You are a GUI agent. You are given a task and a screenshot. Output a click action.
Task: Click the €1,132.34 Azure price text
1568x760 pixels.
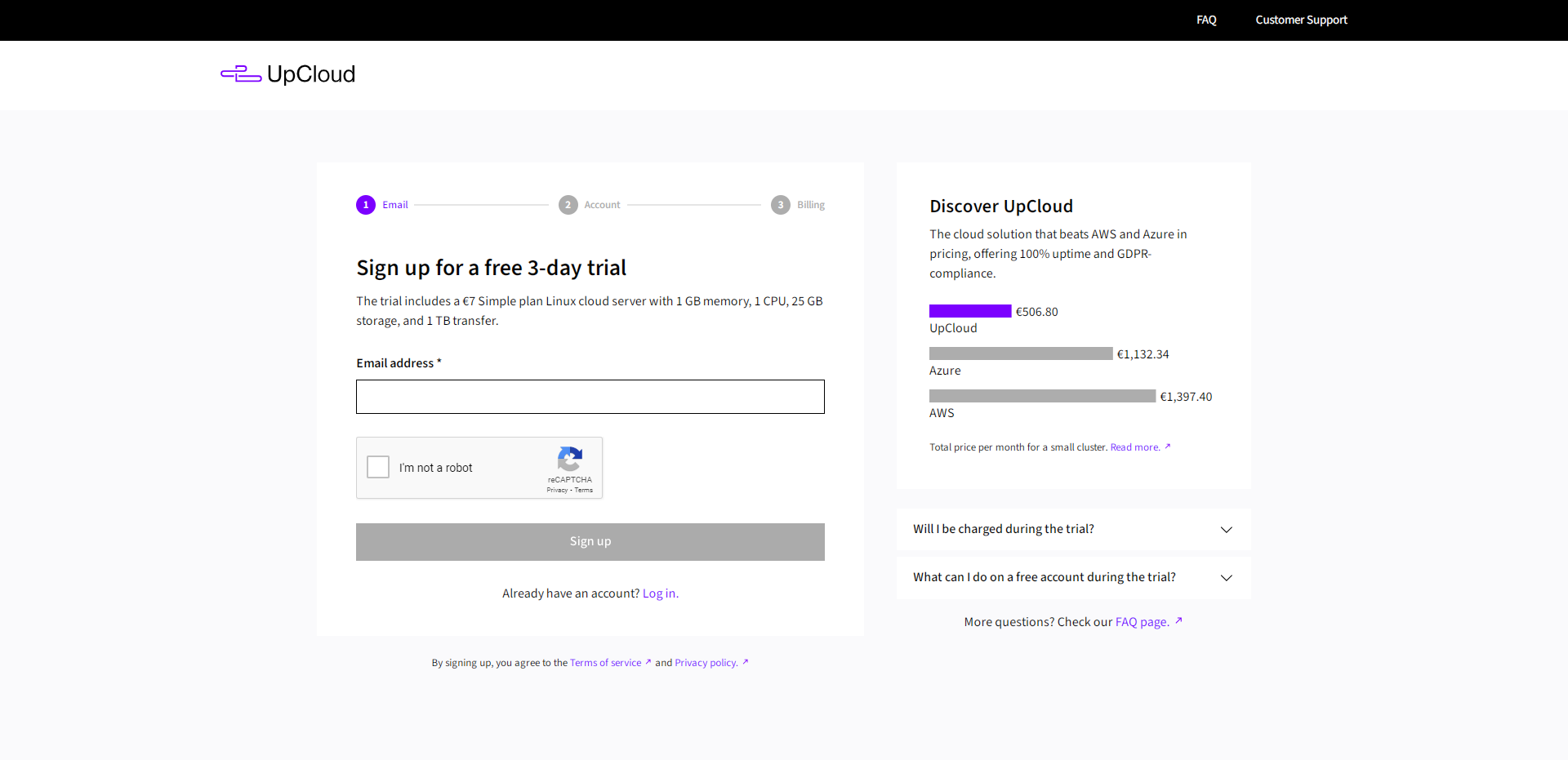(1143, 354)
